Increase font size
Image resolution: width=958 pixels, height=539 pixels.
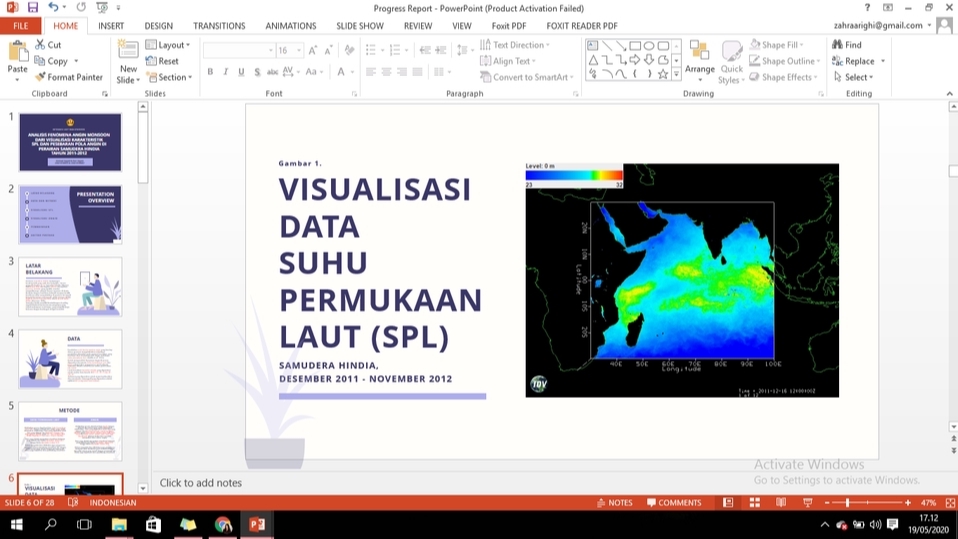coord(313,50)
